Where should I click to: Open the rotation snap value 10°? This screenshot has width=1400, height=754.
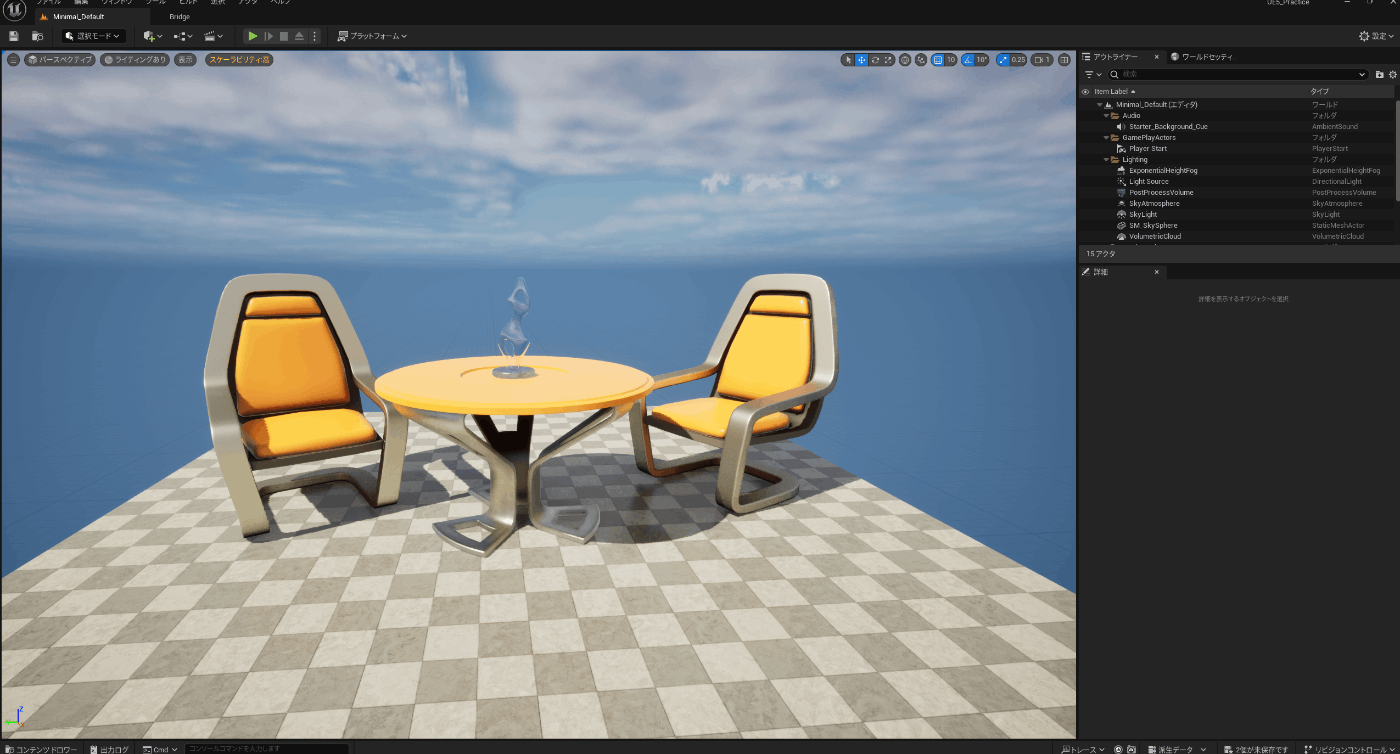coord(982,60)
